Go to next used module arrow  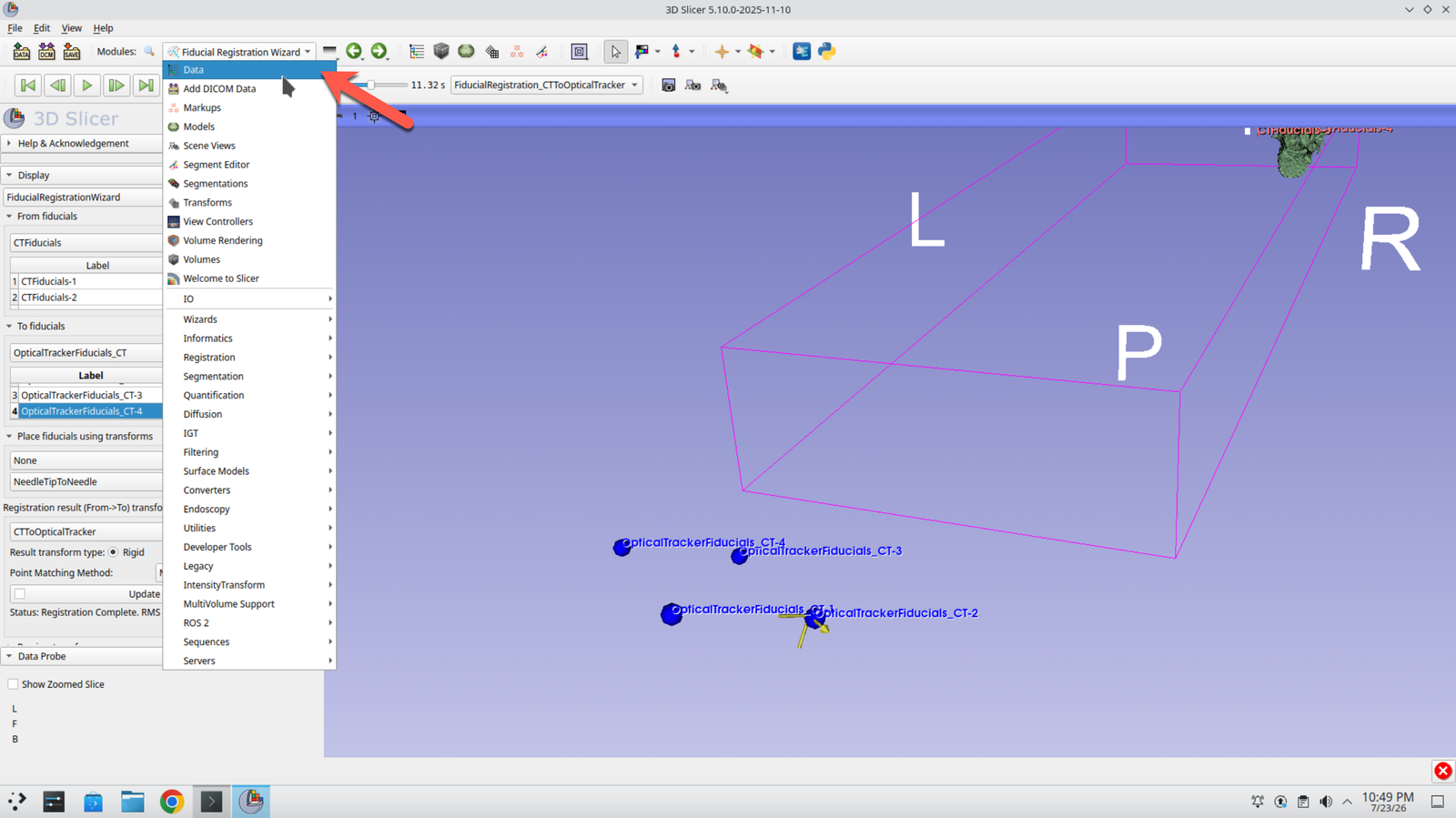(379, 52)
